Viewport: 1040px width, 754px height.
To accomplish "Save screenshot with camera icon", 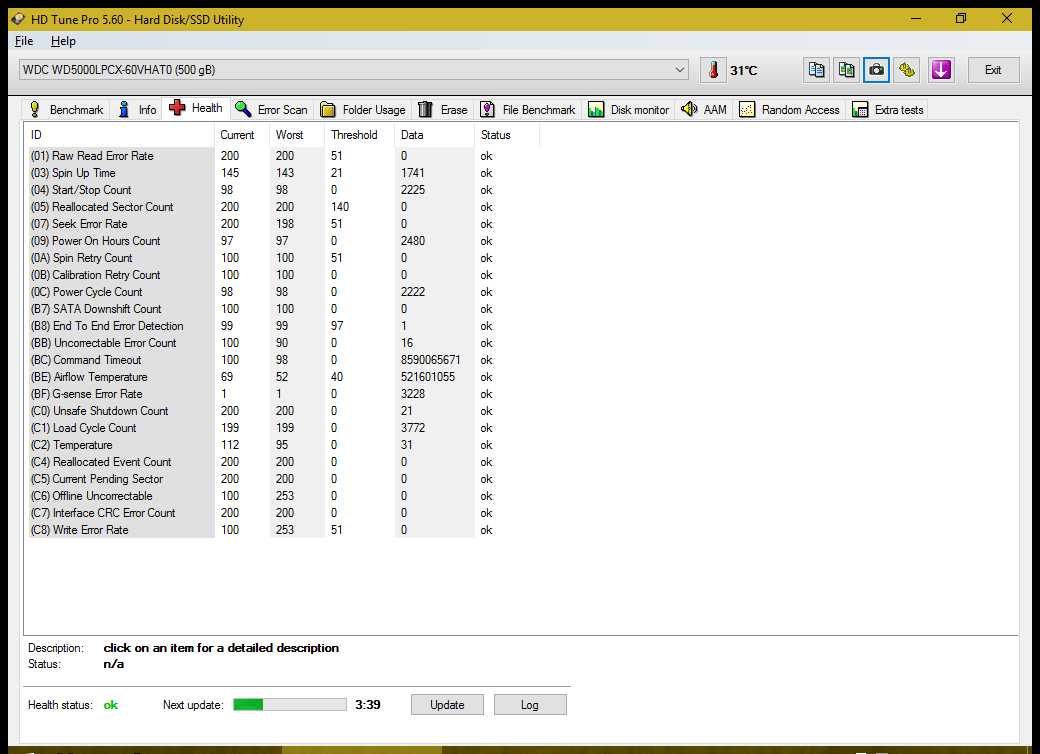I will pyautogui.click(x=876, y=70).
